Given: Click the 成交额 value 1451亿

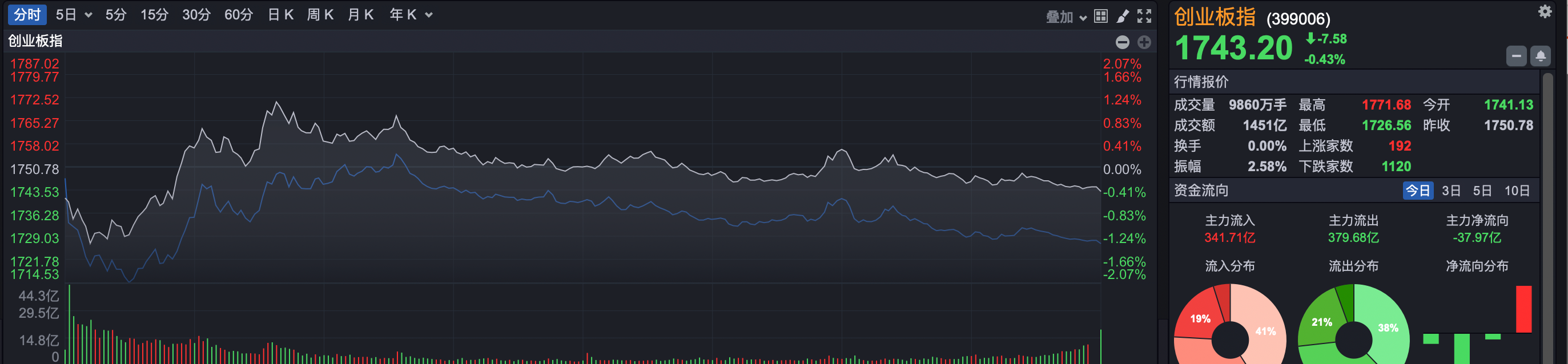Looking at the screenshot, I should click(x=1264, y=126).
